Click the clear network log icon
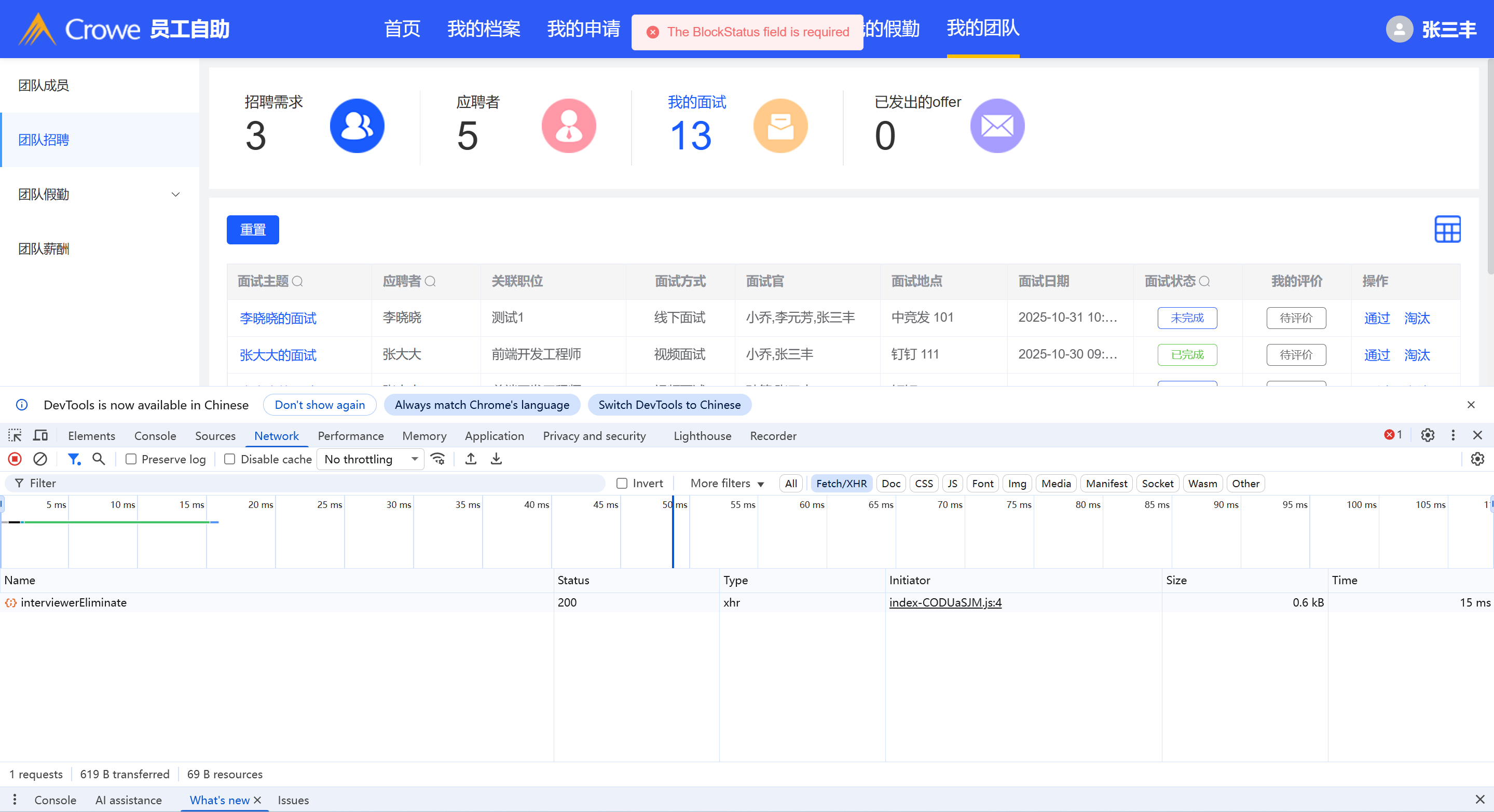Viewport: 1494px width, 812px height. [40, 459]
